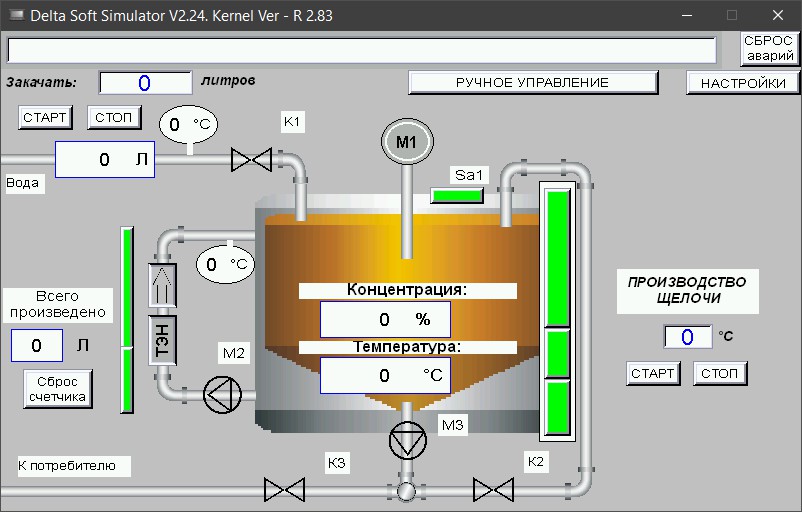Viewport: 802px width, 512px height.
Task: Click the K1 water inlet valve symbol
Action: (251, 160)
